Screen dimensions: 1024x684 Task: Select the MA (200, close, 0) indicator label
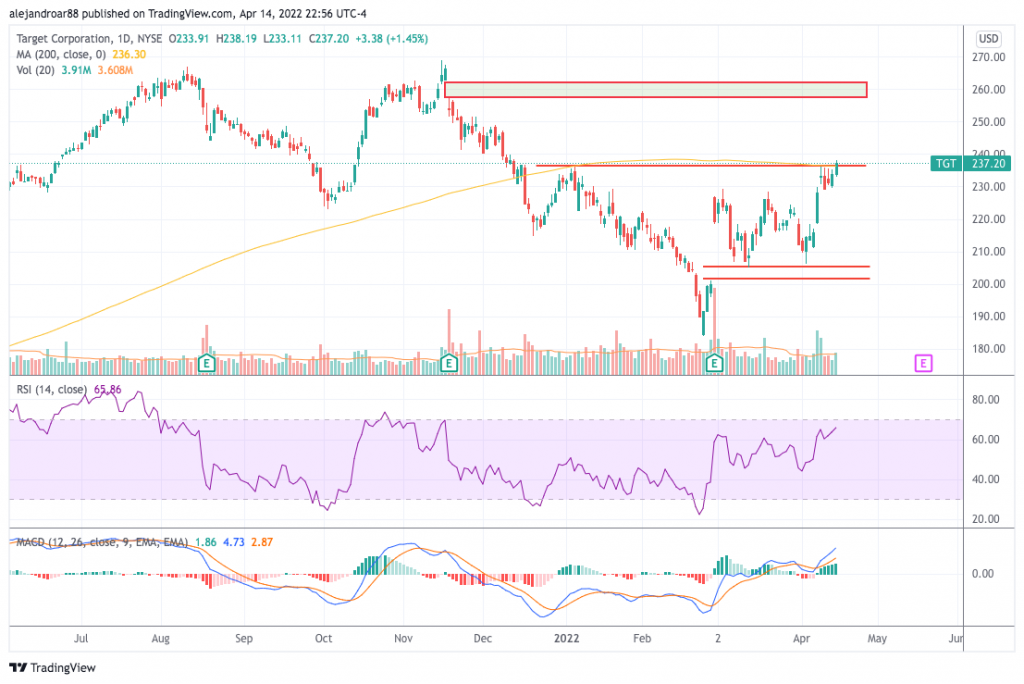coord(62,54)
